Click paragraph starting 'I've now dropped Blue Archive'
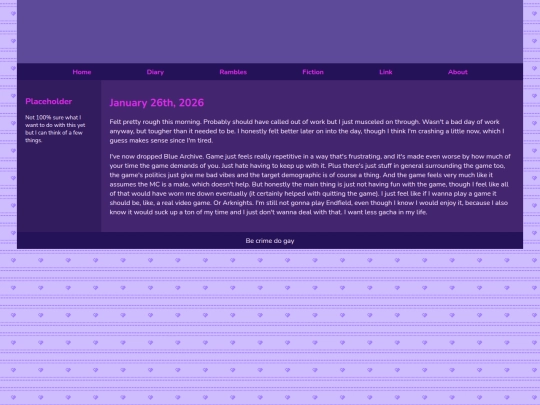The width and height of the screenshot is (540, 405). [x=310, y=184]
